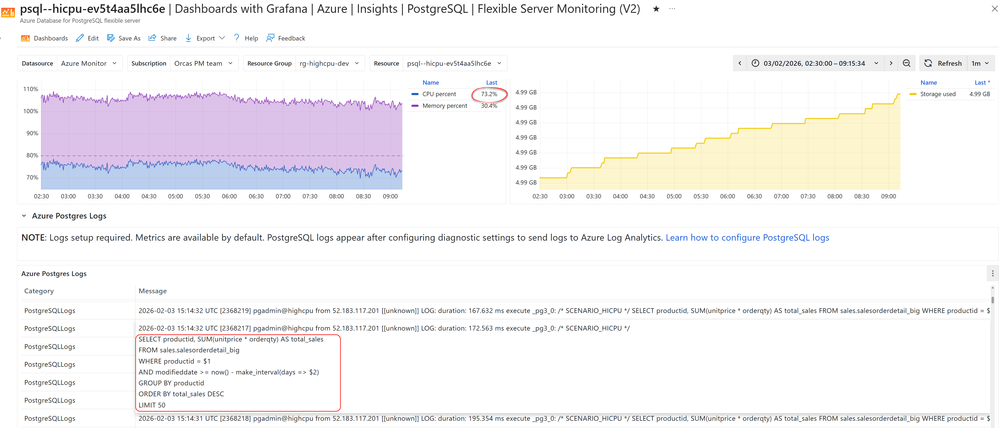Screen dimensions: 999x428
Task: Click the Azure Postgres Logs panel title
Action: point(54,273)
